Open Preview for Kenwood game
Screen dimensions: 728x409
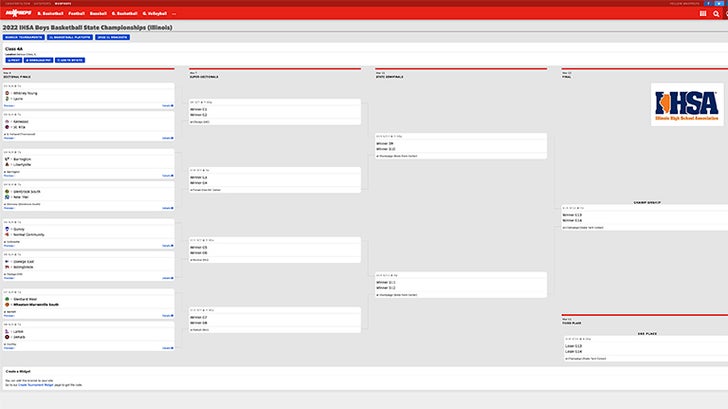point(9,138)
